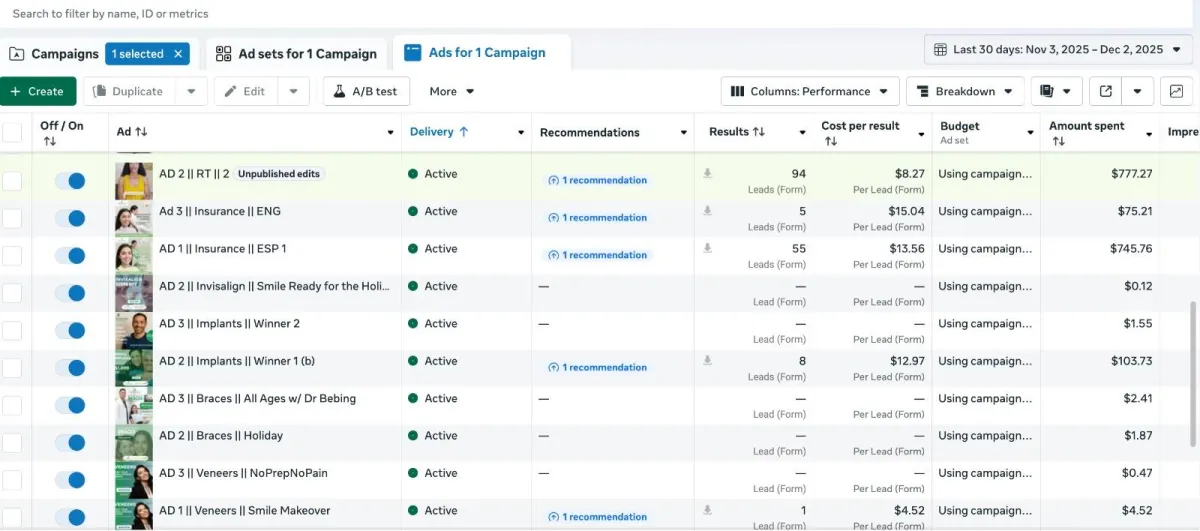The height and width of the screenshot is (531, 1200).
Task: Open the Columns: Performance dropdown
Action: [x=809, y=91]
